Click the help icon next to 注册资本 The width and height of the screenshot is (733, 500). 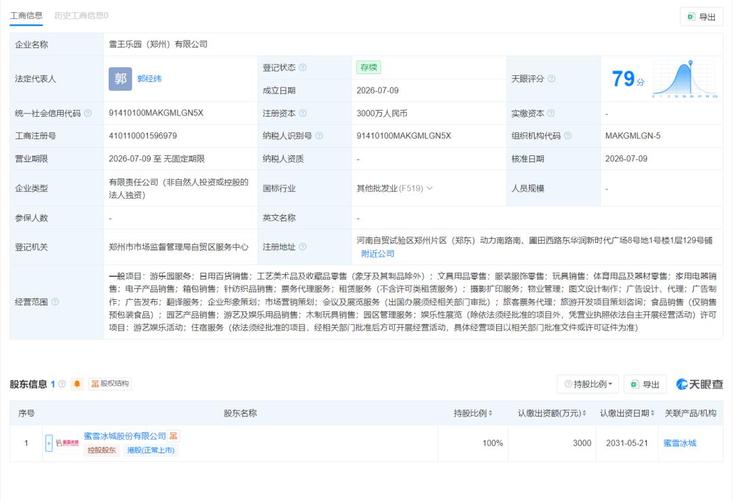click(x=302, y=113)
